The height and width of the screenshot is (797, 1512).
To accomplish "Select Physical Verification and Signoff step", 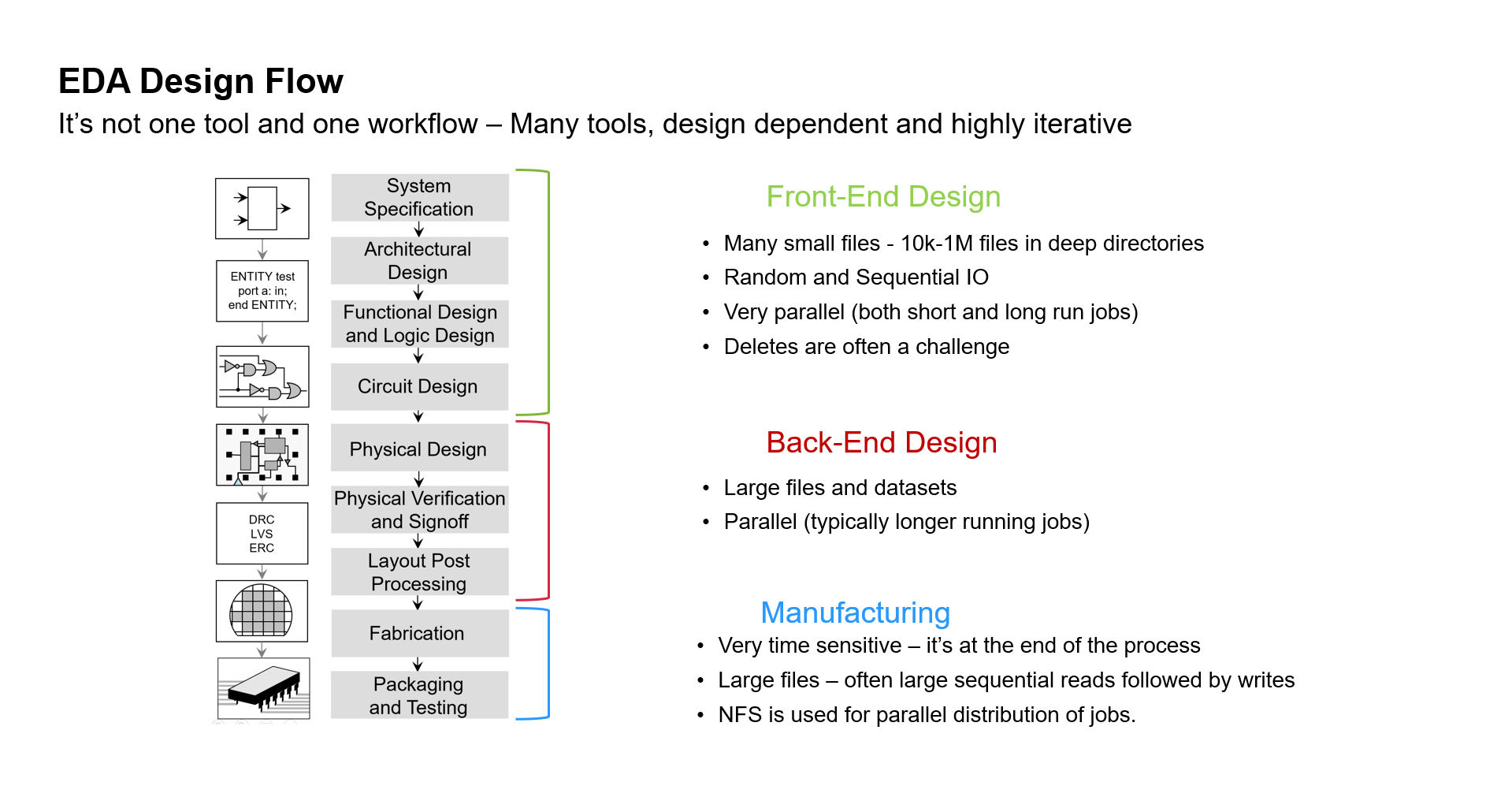I will (x=419, y=510).
